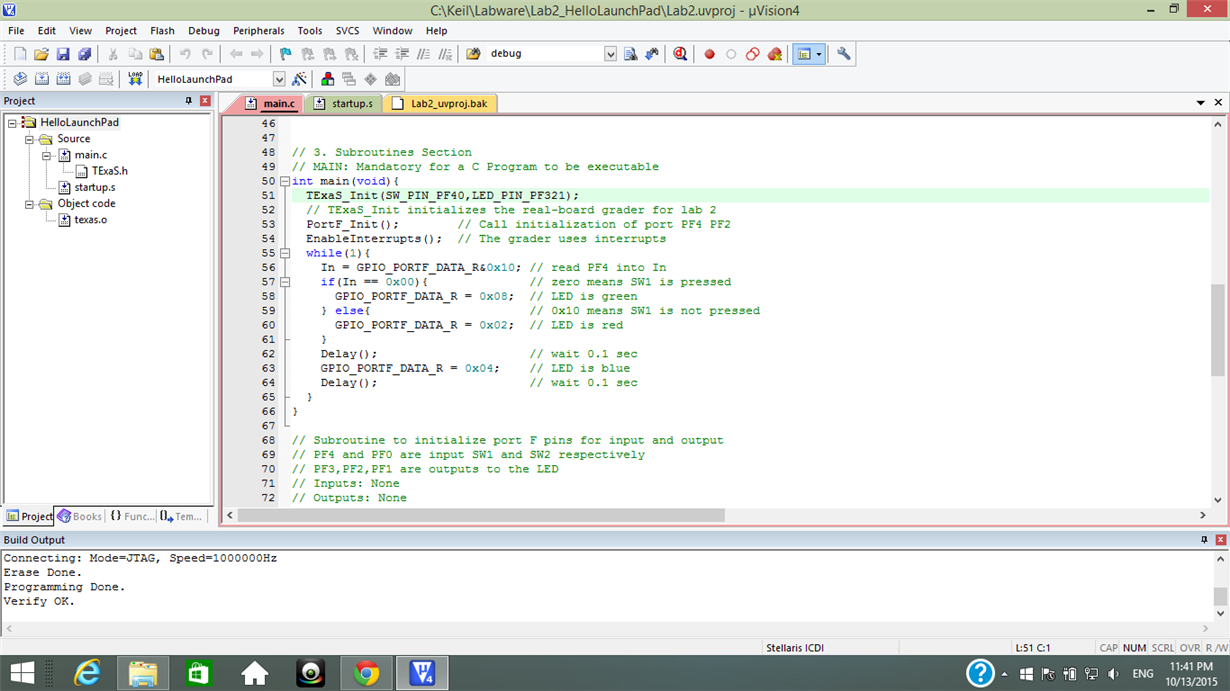Screen dimensions: 1230x691
Task: Open Windows Start button
Action: (x=22, y=673)
